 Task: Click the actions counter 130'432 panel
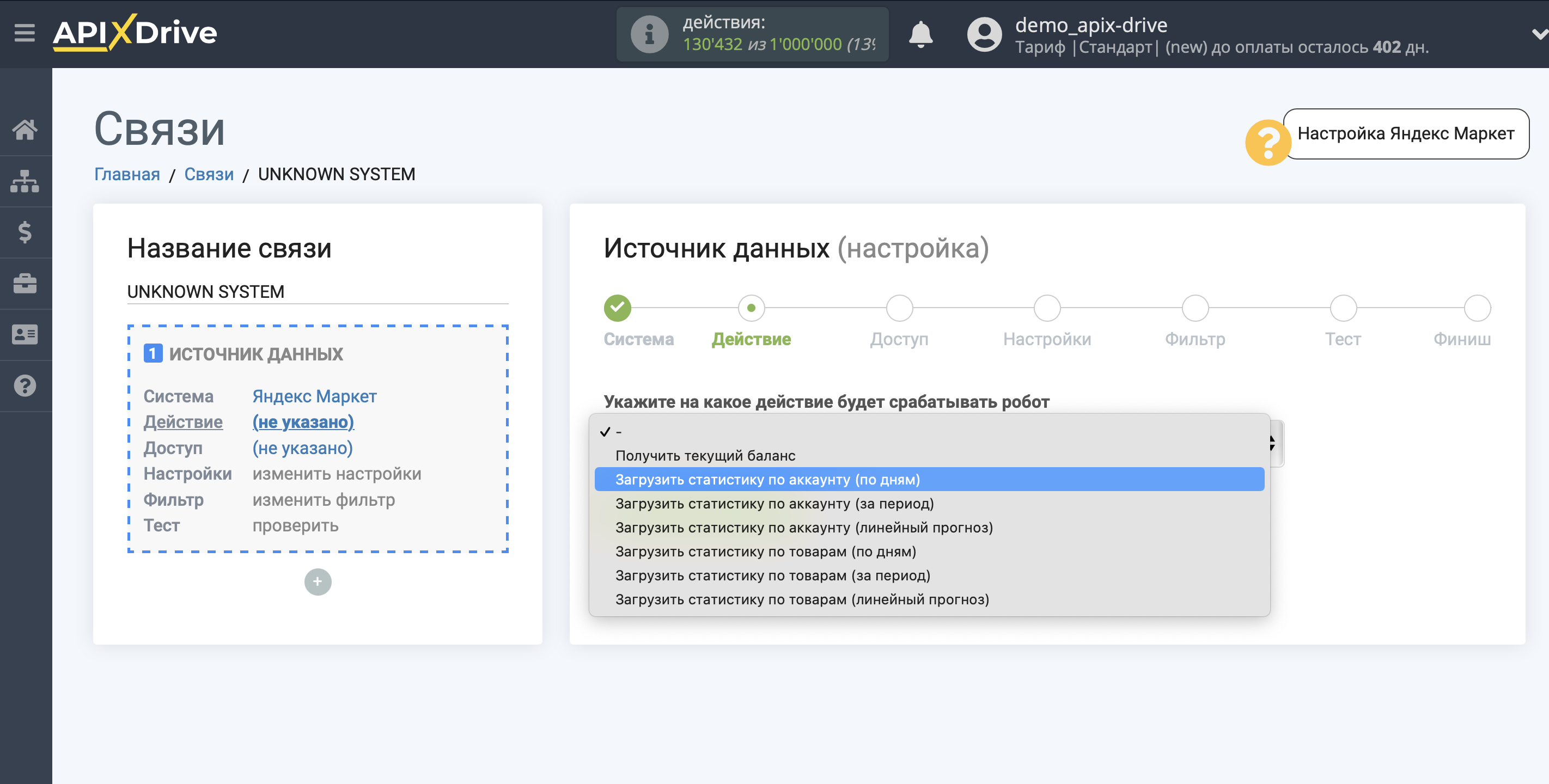pyautogui.click(x=752, y=34)
